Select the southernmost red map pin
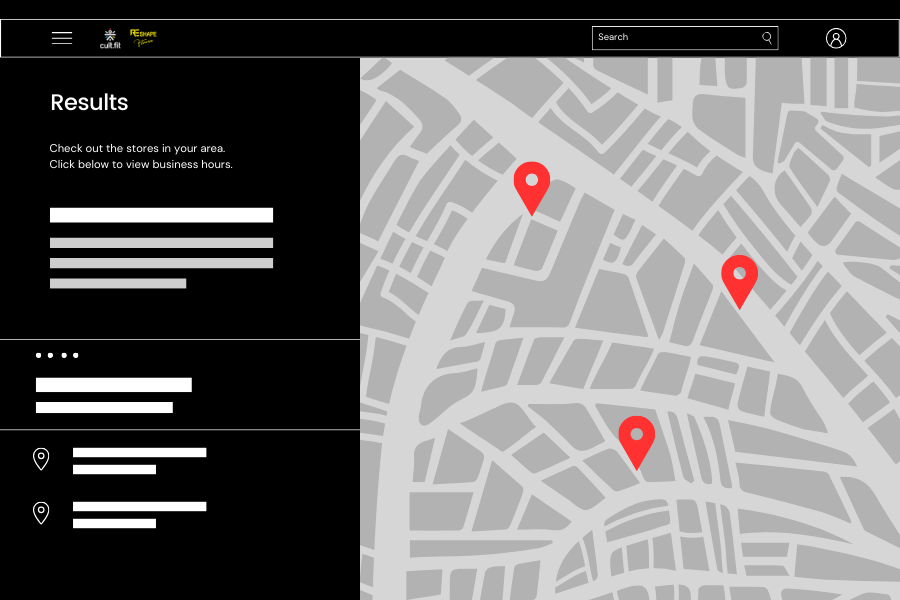Image resolution: width=900 pixels, height=600 pixels. point(636,437)
